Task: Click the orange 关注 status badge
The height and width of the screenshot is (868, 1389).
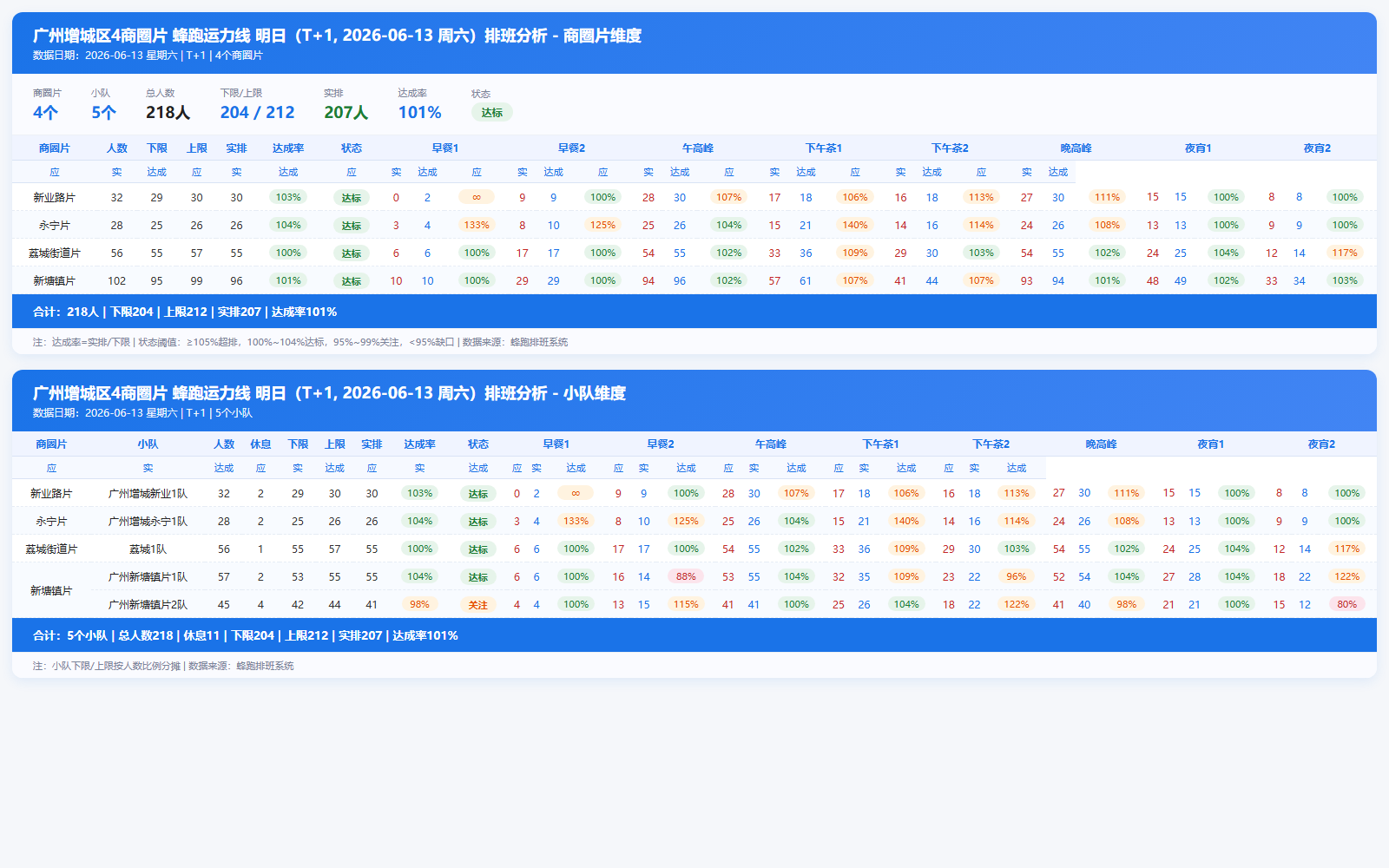Action: [x=478, y=605]
